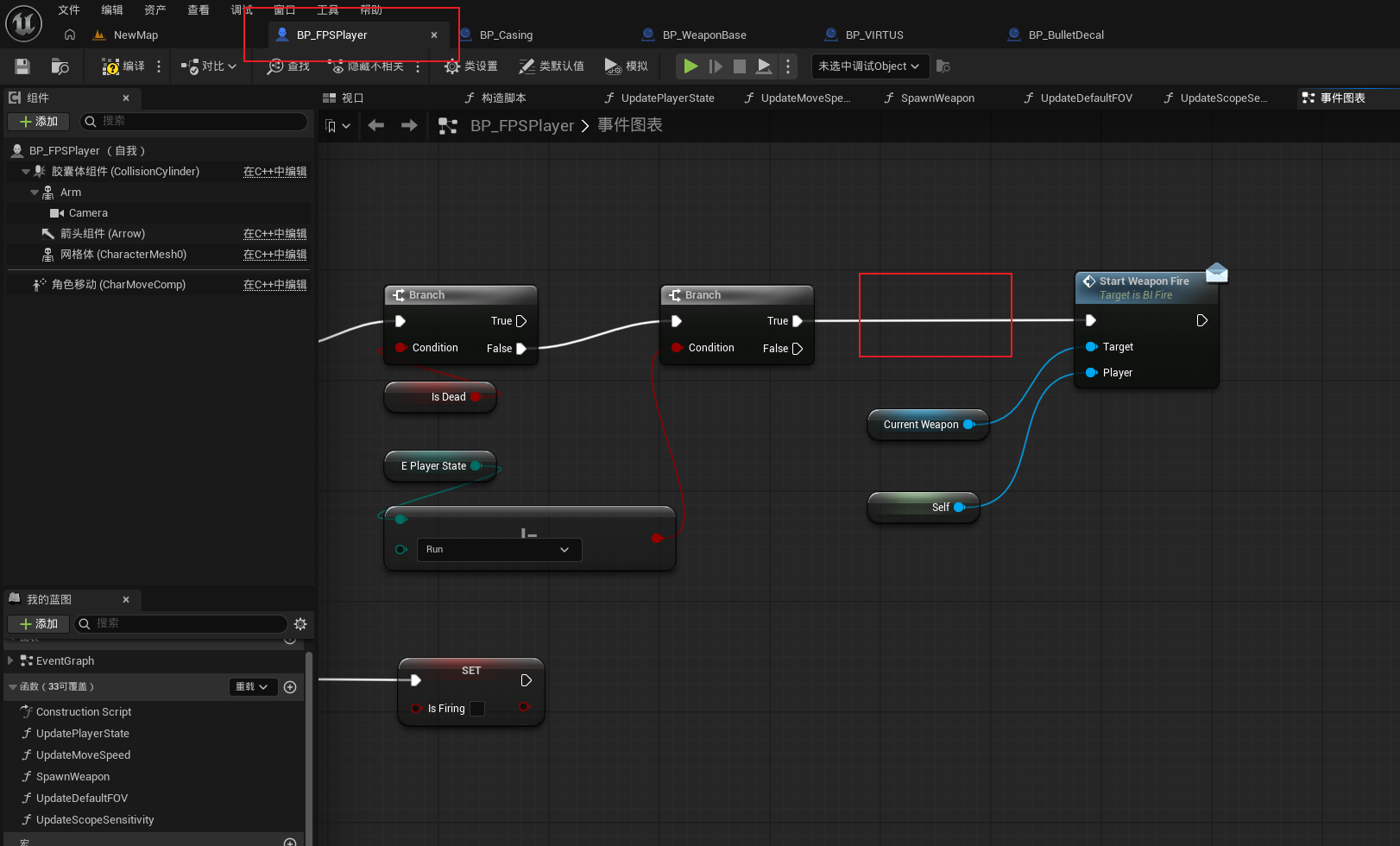Expand the EventGraph tree item
The image size is (1400, 846).
coord(10,661)
